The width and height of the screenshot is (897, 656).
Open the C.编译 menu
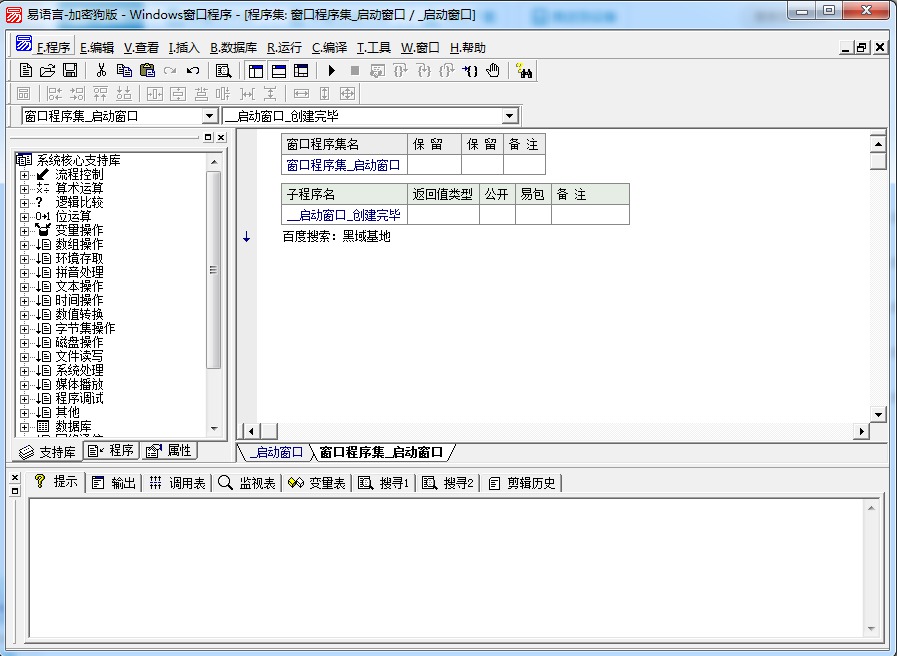[x=330, y=48]
